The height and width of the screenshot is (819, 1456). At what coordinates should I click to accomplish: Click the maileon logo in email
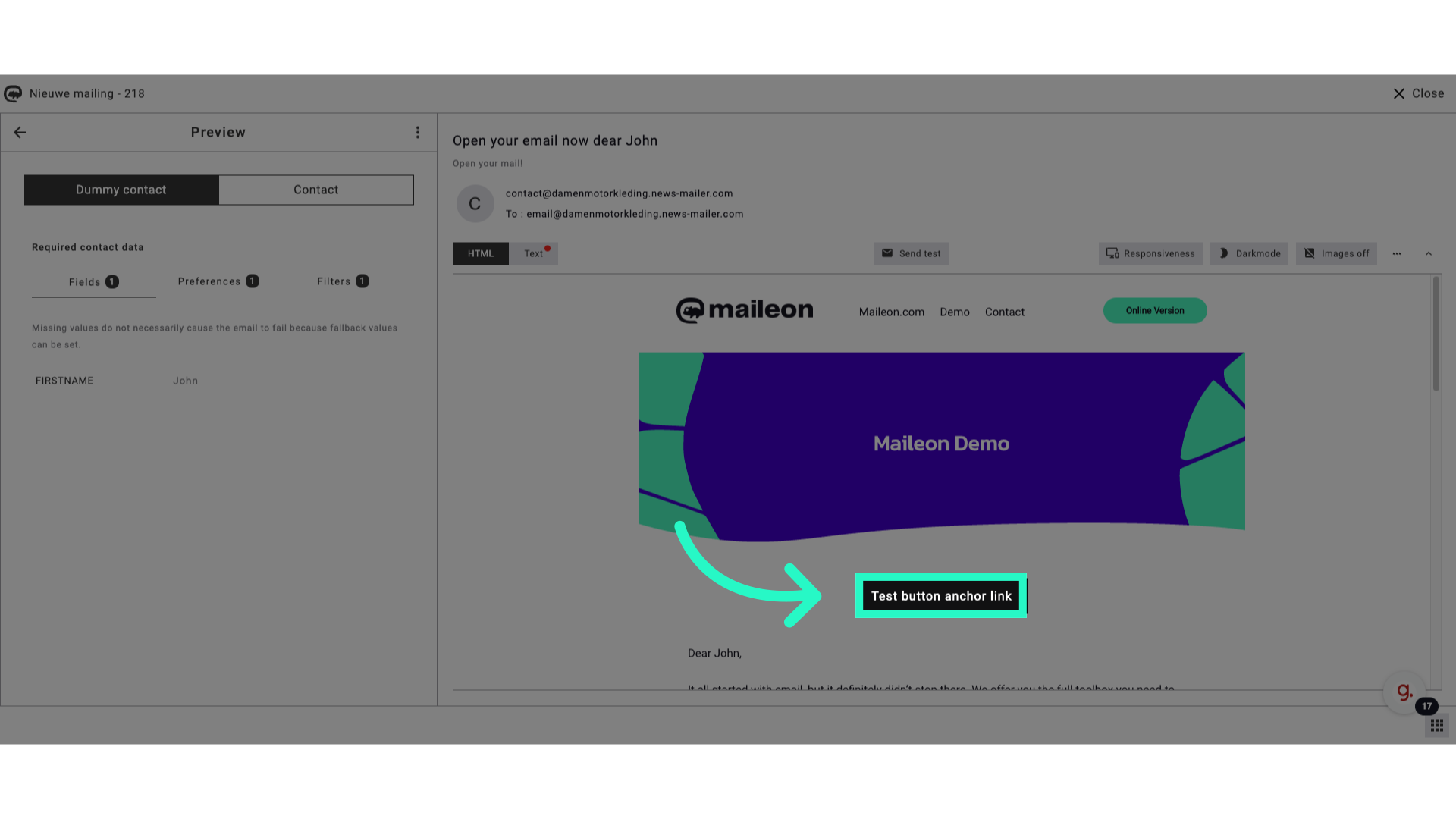(x=745, y=310)
